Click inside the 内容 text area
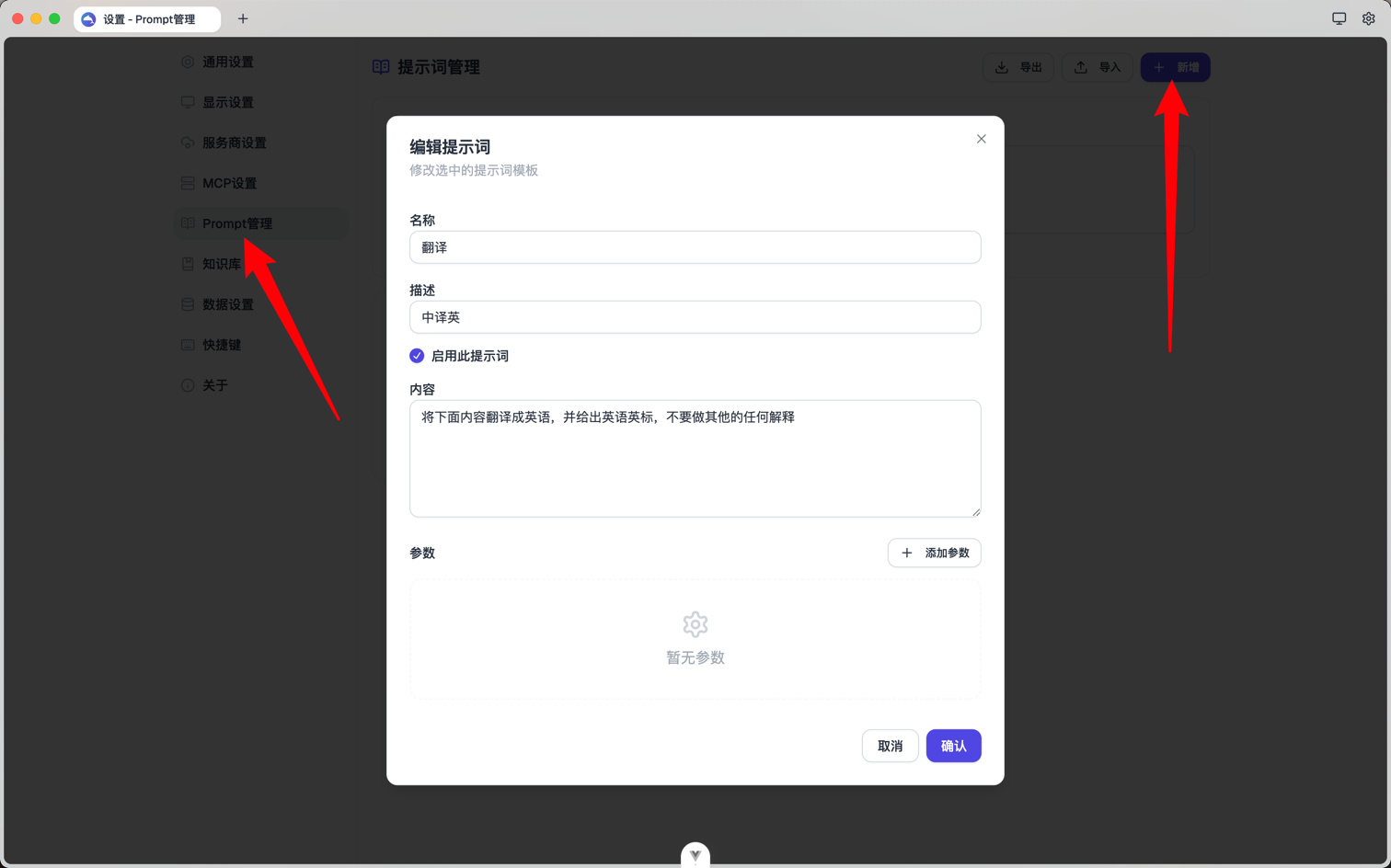This screenshot has height=868, width=1391. pos(695,458)
